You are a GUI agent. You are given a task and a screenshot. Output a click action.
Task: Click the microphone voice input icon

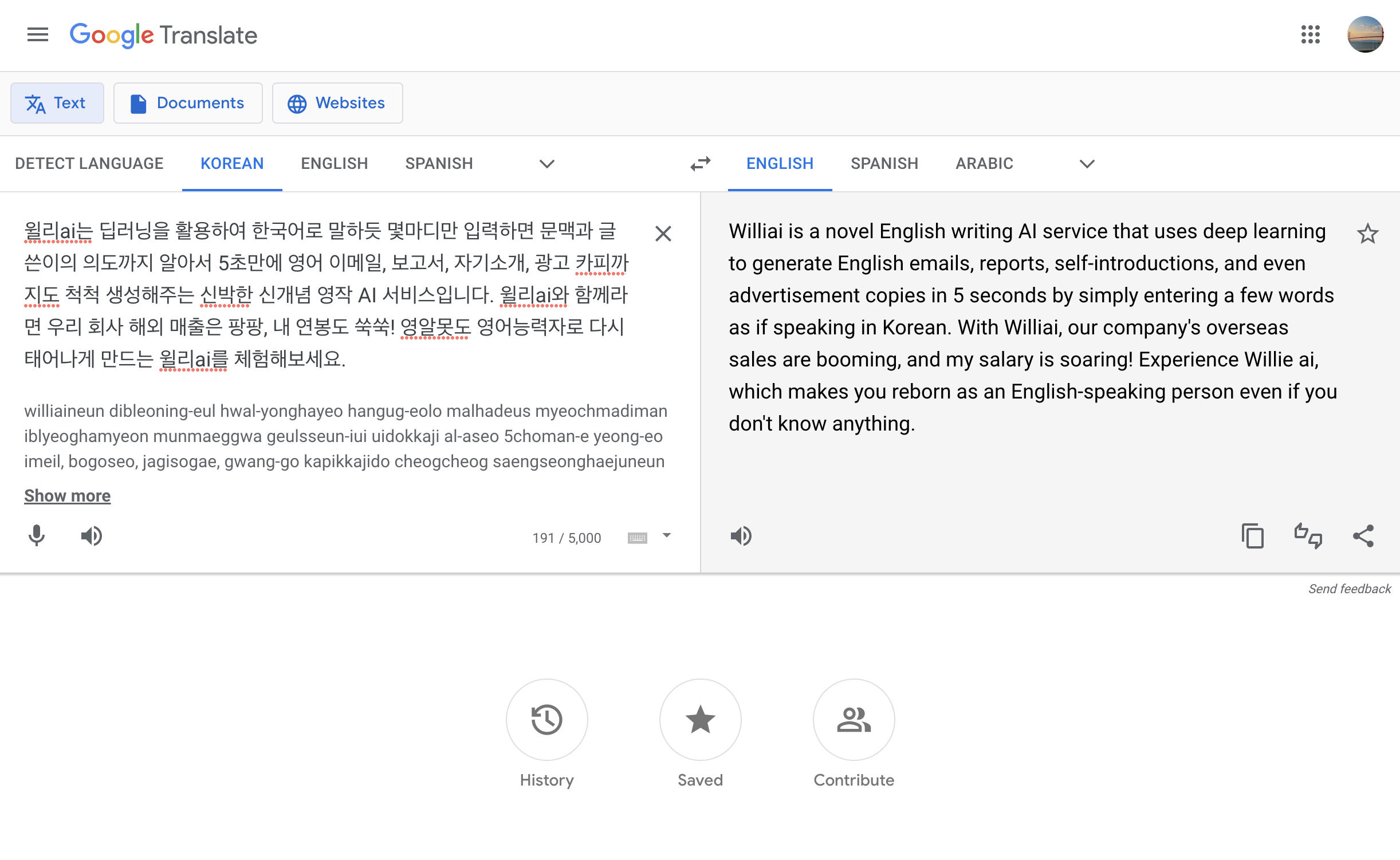37,536
